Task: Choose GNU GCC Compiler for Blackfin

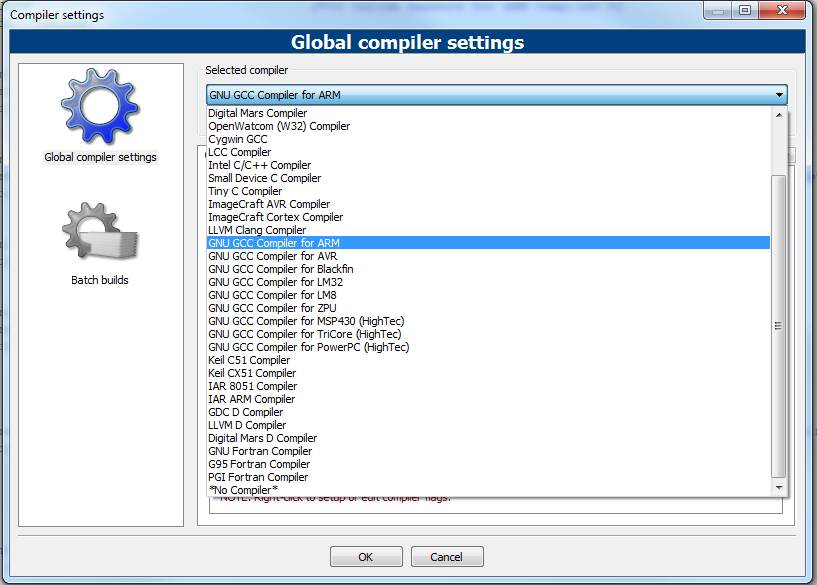Action: 488,269
